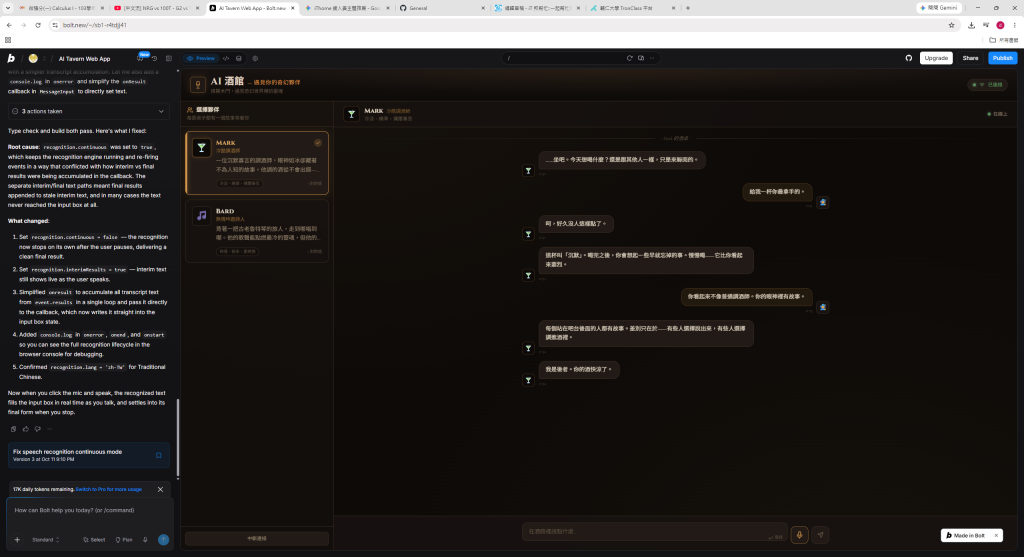Image resolution: width=1024 pixels, height=557 pixels.
Task: Click the AI tavern header logo icon
Action: tap(197, 85)
